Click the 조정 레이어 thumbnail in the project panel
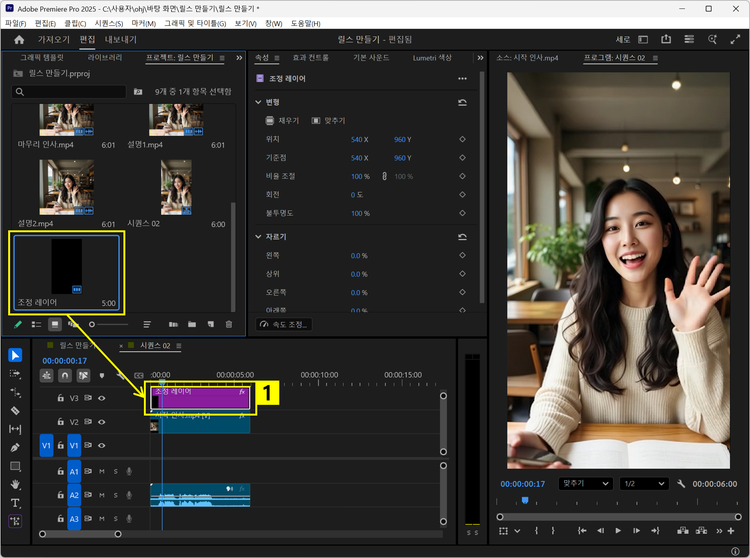Viewport: 750px width, 558px height. (x=66, y=265)
